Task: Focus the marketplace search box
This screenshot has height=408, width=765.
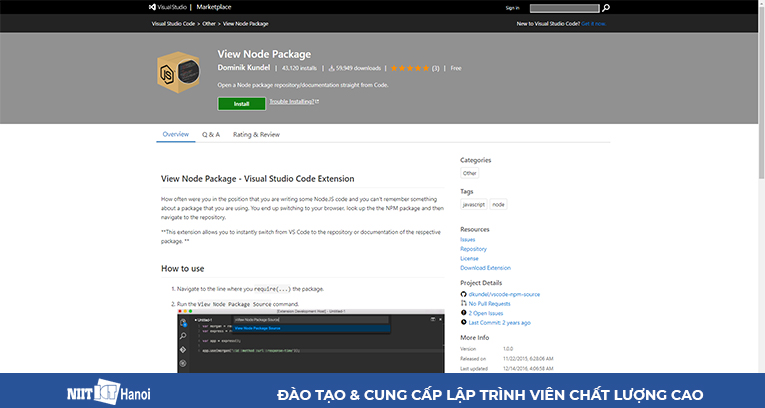Action: [x=564, y=8]
